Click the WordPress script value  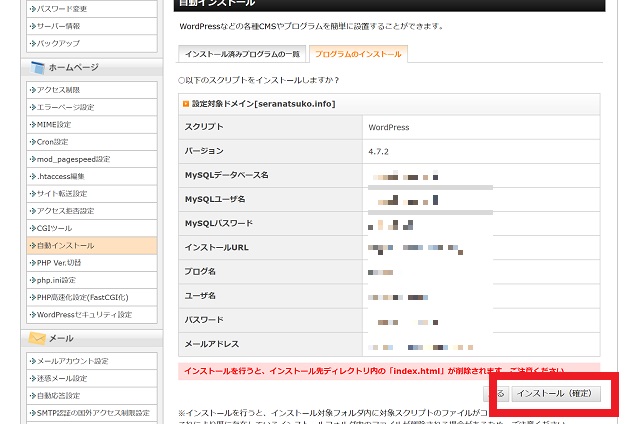(x=389, y=127)
